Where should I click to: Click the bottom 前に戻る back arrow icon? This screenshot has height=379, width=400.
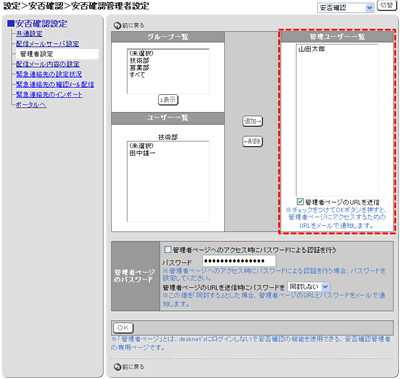coord(117,367)
